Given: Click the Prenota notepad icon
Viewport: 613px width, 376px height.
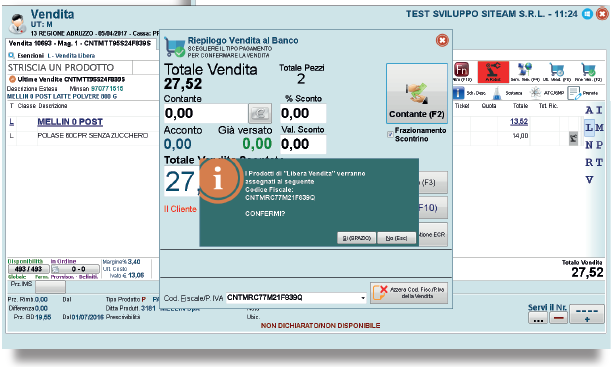Looking at the screenshot, I should pyautogui.click(x=574, y=93).
